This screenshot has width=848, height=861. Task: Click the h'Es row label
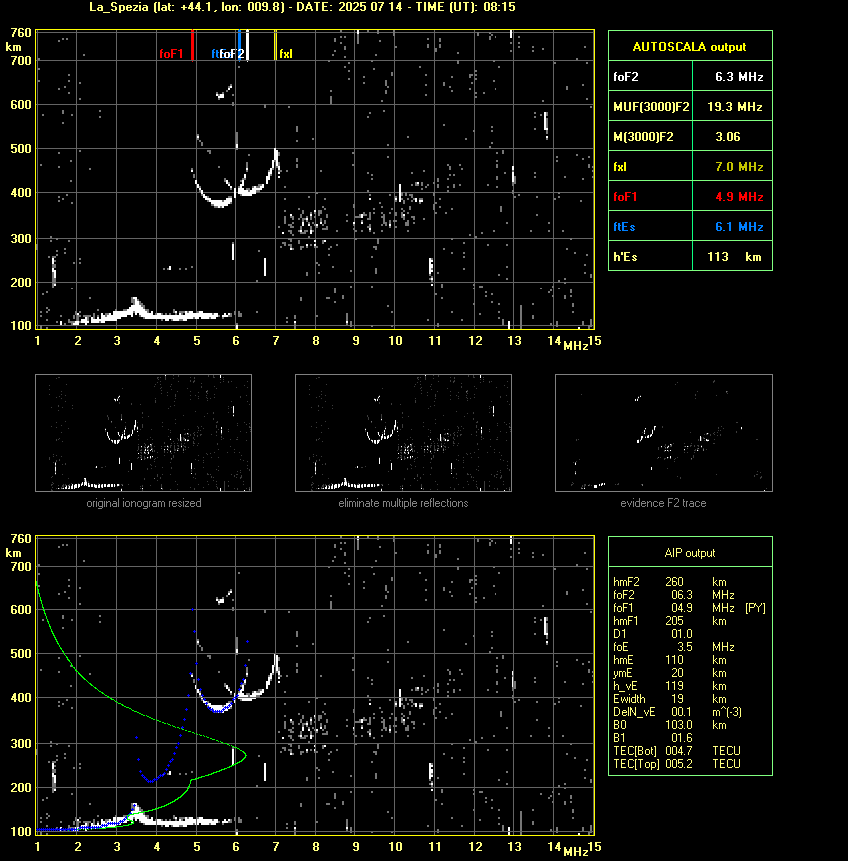click(x=625, y=256)
